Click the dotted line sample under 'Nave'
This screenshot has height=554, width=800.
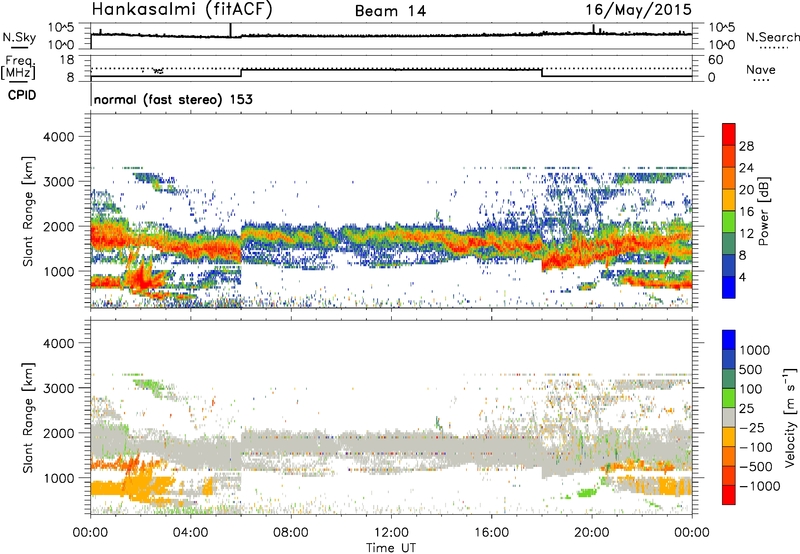(x=762, y=81)
